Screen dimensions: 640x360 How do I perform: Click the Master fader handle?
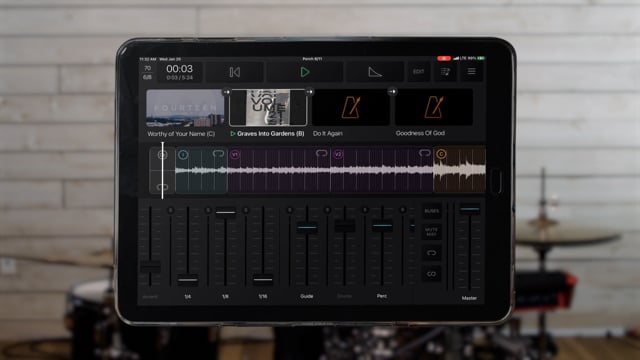[x=470, y=209]
